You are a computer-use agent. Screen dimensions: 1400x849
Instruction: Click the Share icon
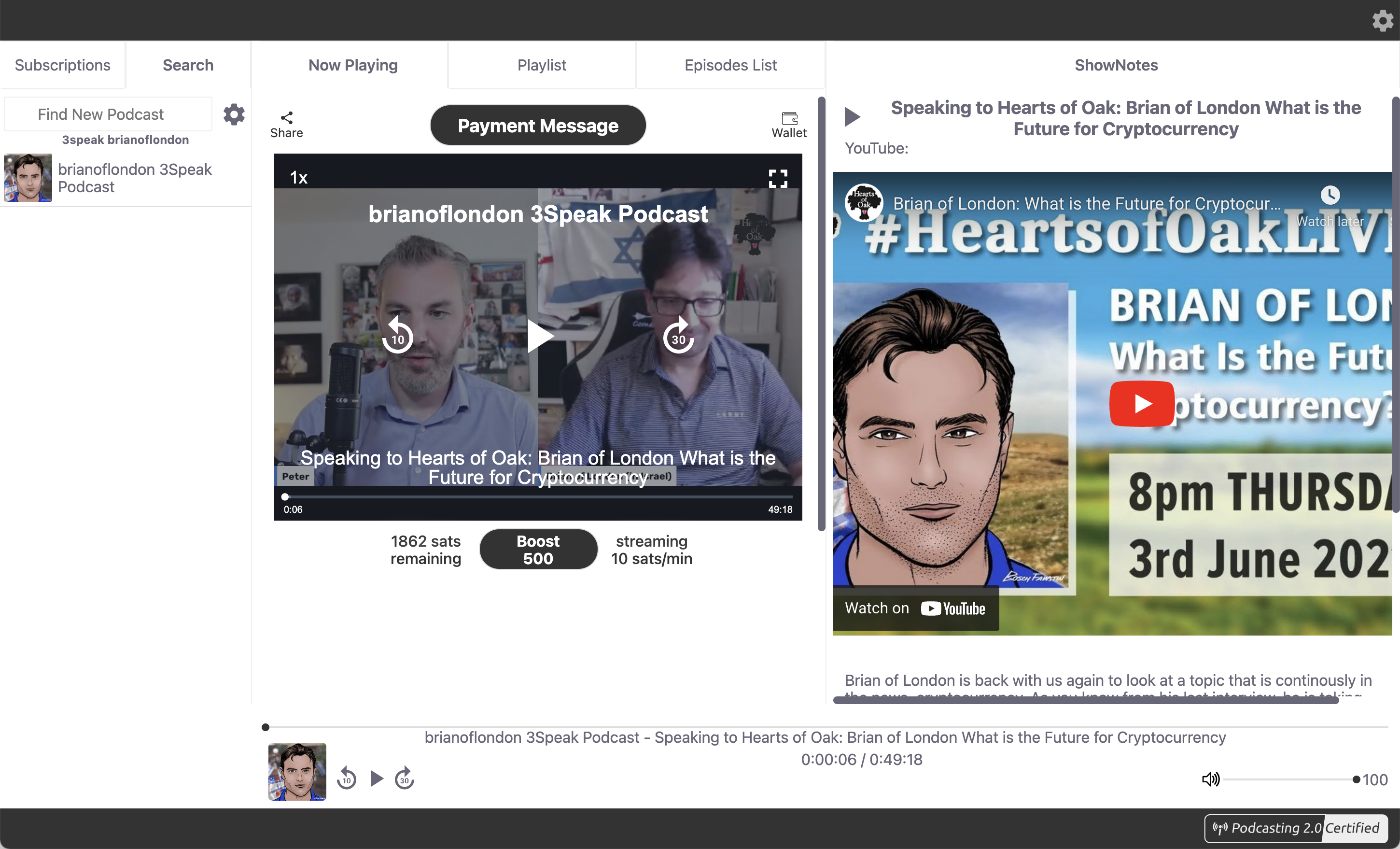[x=286, y=125]
